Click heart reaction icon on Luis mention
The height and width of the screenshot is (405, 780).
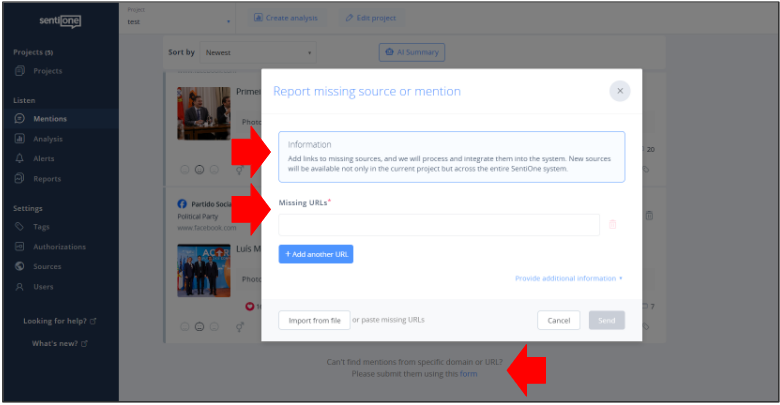click(250, 306)
